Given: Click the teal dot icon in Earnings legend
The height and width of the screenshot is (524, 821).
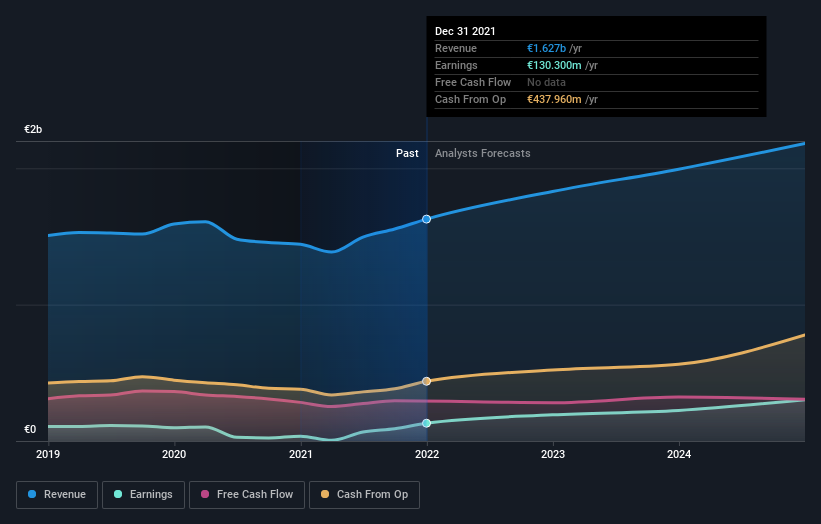Looking at the screenshot, I should click(118, 494).
